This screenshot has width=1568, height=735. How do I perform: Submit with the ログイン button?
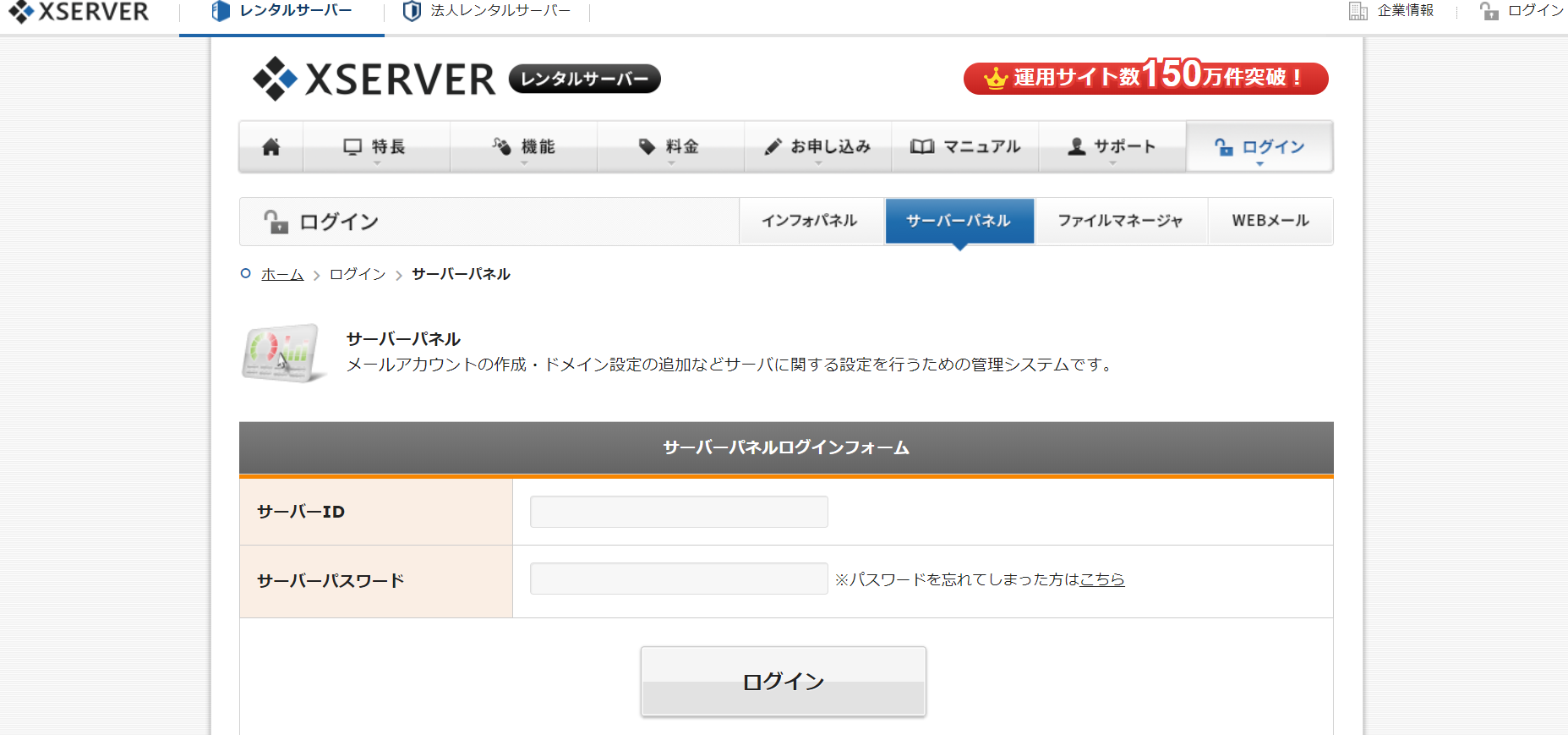(784, 682)
